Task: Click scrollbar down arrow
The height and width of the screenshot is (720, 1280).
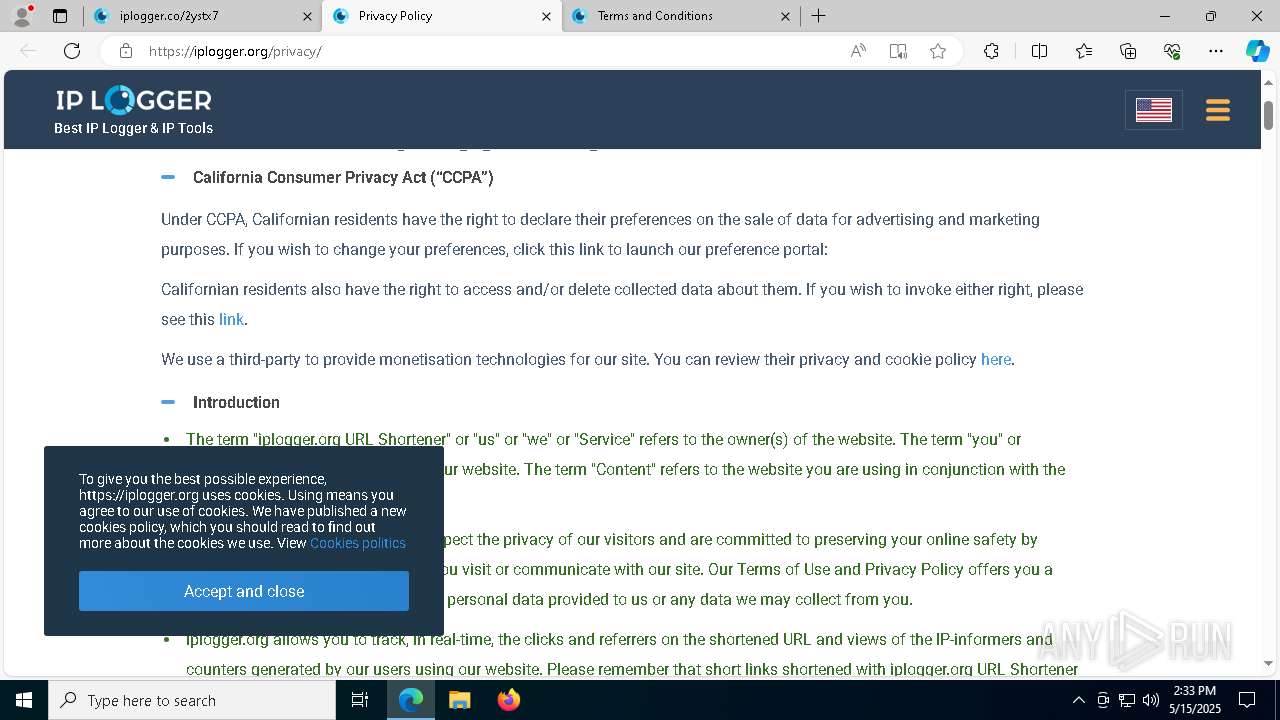Action: click(1269, 663)
